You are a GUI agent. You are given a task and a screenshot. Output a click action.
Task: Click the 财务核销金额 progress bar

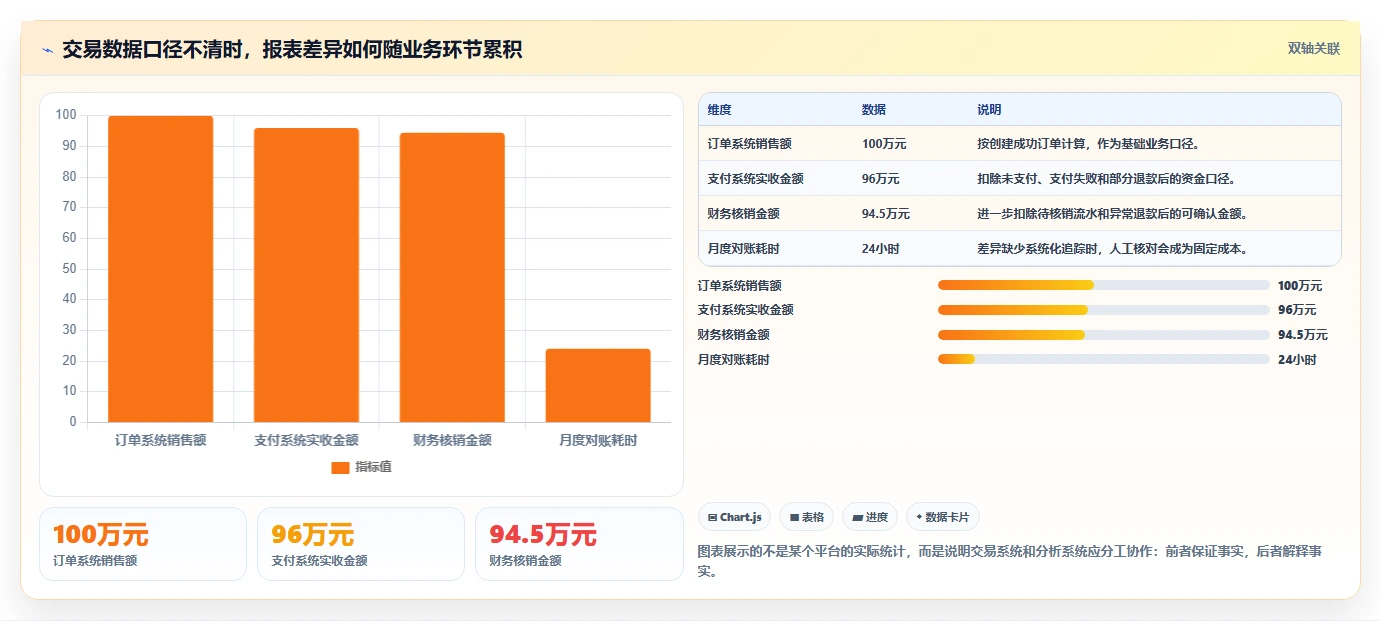tap(1104, 334)
